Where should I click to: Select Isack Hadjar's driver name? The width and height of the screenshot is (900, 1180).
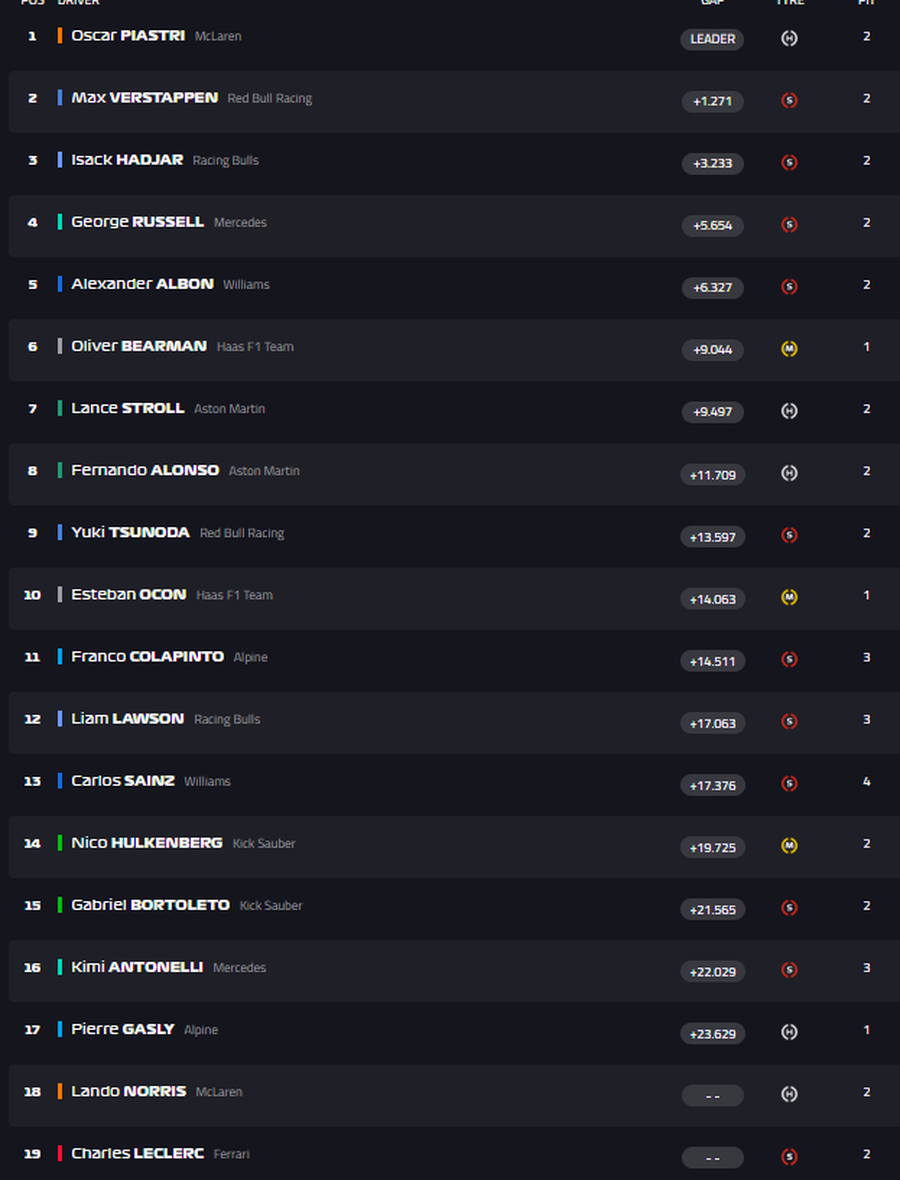(127, 160)
